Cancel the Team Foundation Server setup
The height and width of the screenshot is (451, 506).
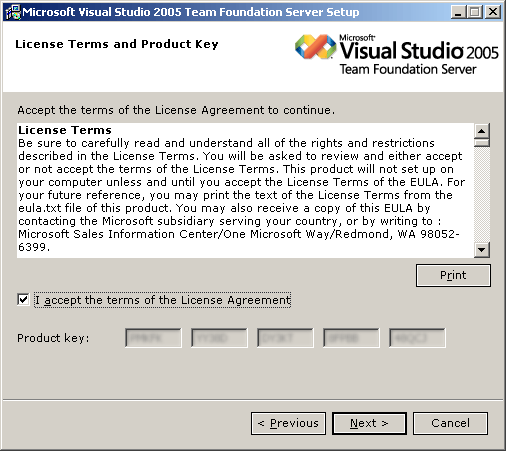point(450,423)
